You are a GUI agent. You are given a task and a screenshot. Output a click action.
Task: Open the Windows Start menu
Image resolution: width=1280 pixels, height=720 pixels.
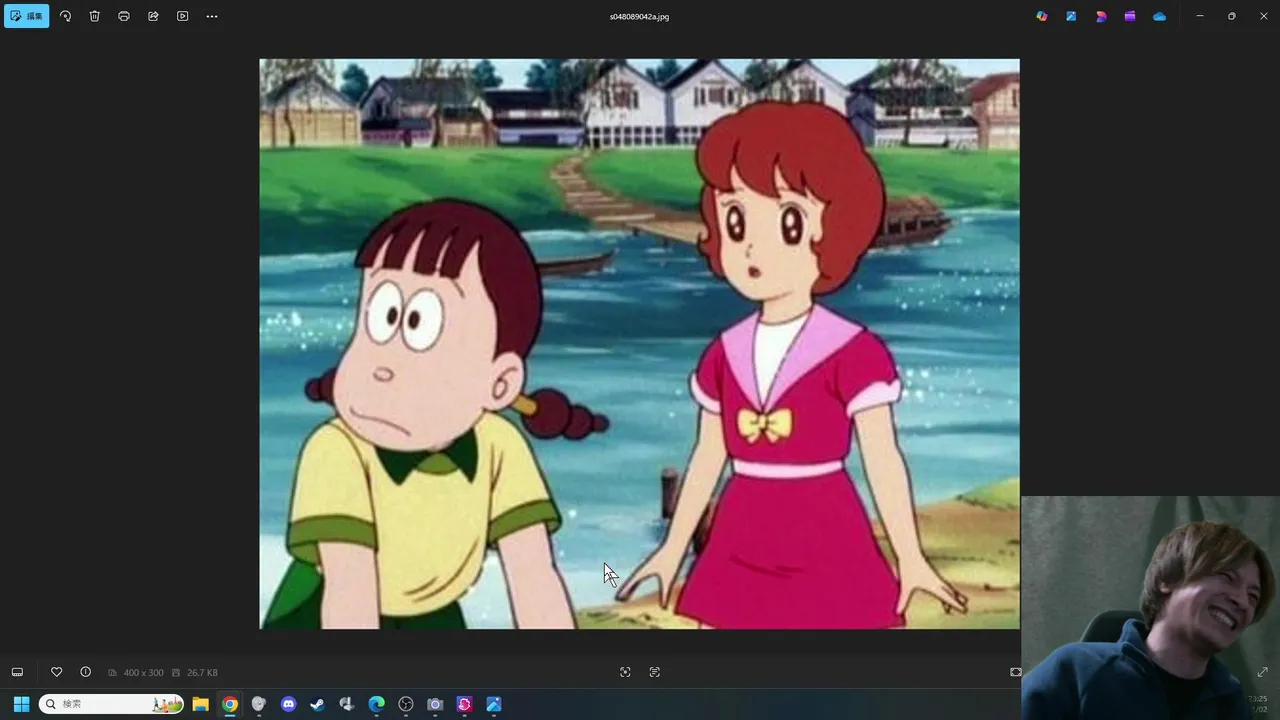(21, 704)
